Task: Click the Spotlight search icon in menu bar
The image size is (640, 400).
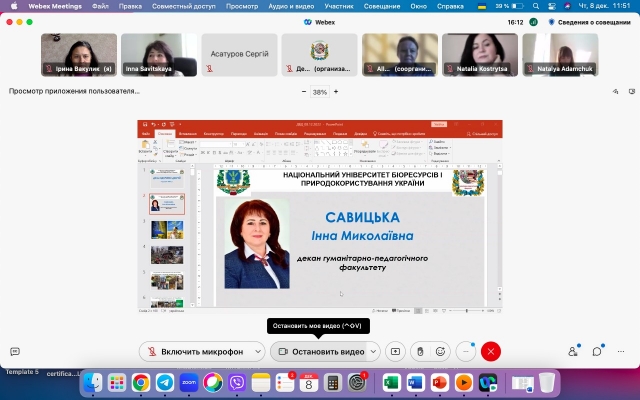Action: click(x=536, y=6)
